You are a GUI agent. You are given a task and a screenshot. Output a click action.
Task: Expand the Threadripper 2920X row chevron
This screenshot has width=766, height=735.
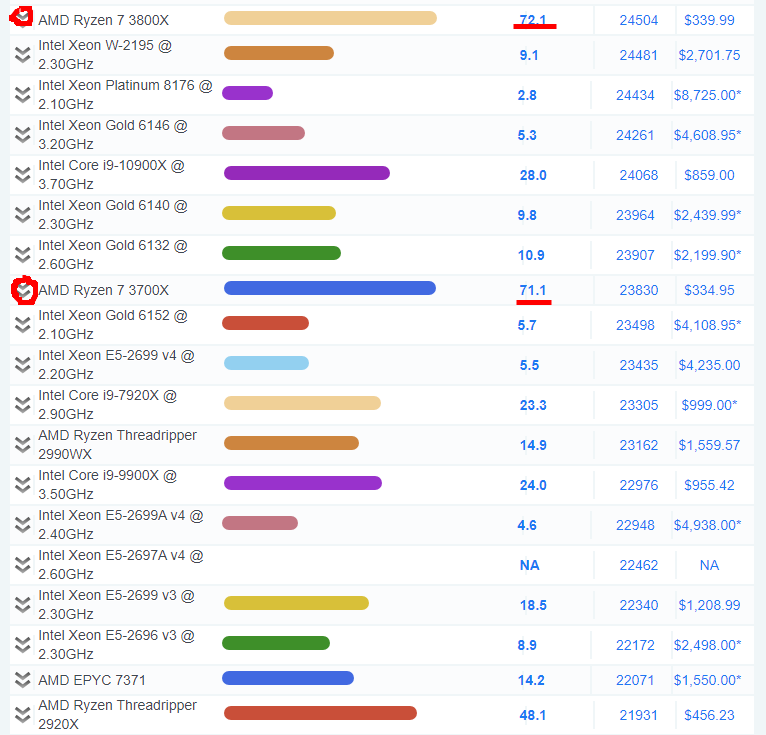(22, 715)
